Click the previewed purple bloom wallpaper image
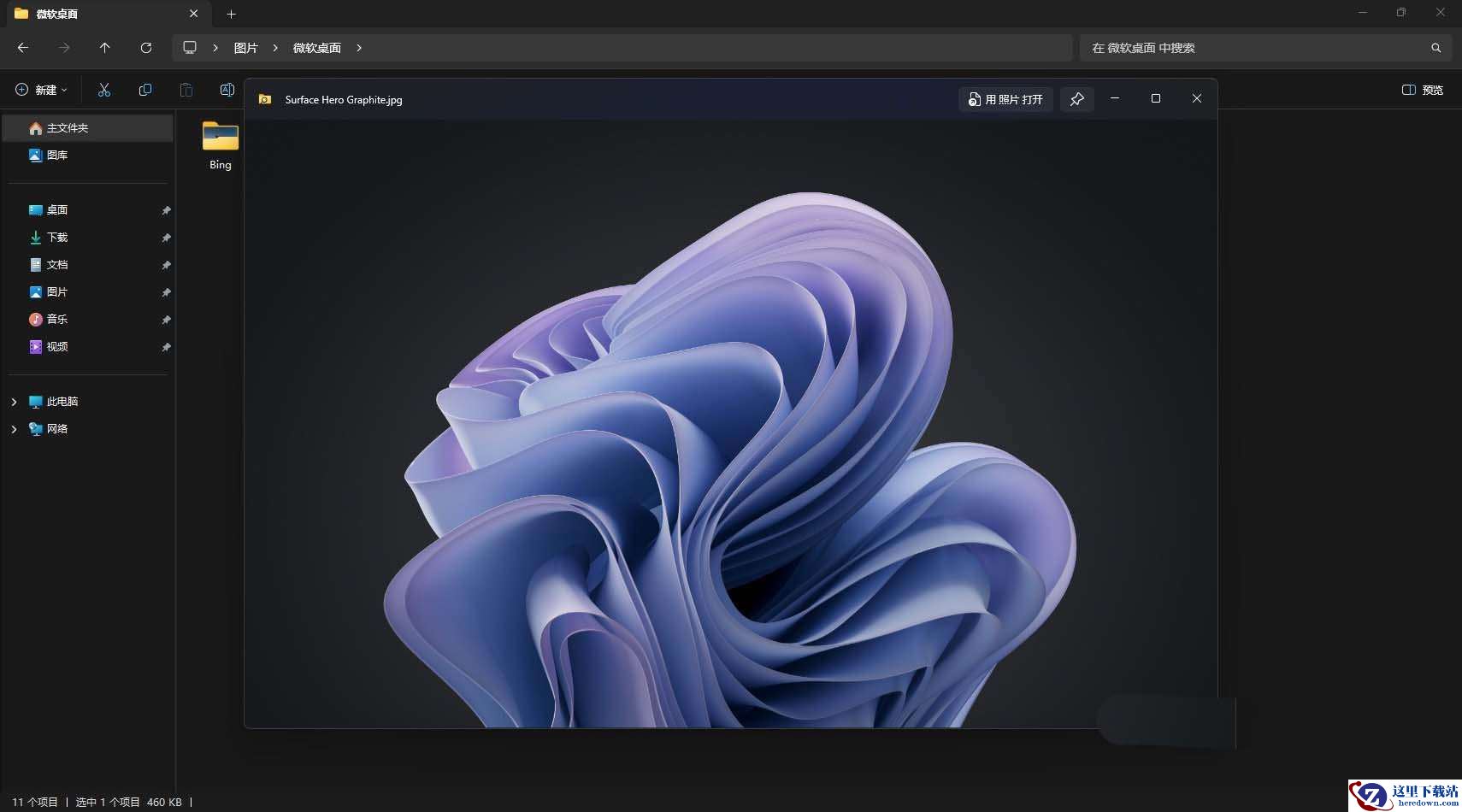The height and width of the screenshot is (812, 1462). click(x=730, y=424)
